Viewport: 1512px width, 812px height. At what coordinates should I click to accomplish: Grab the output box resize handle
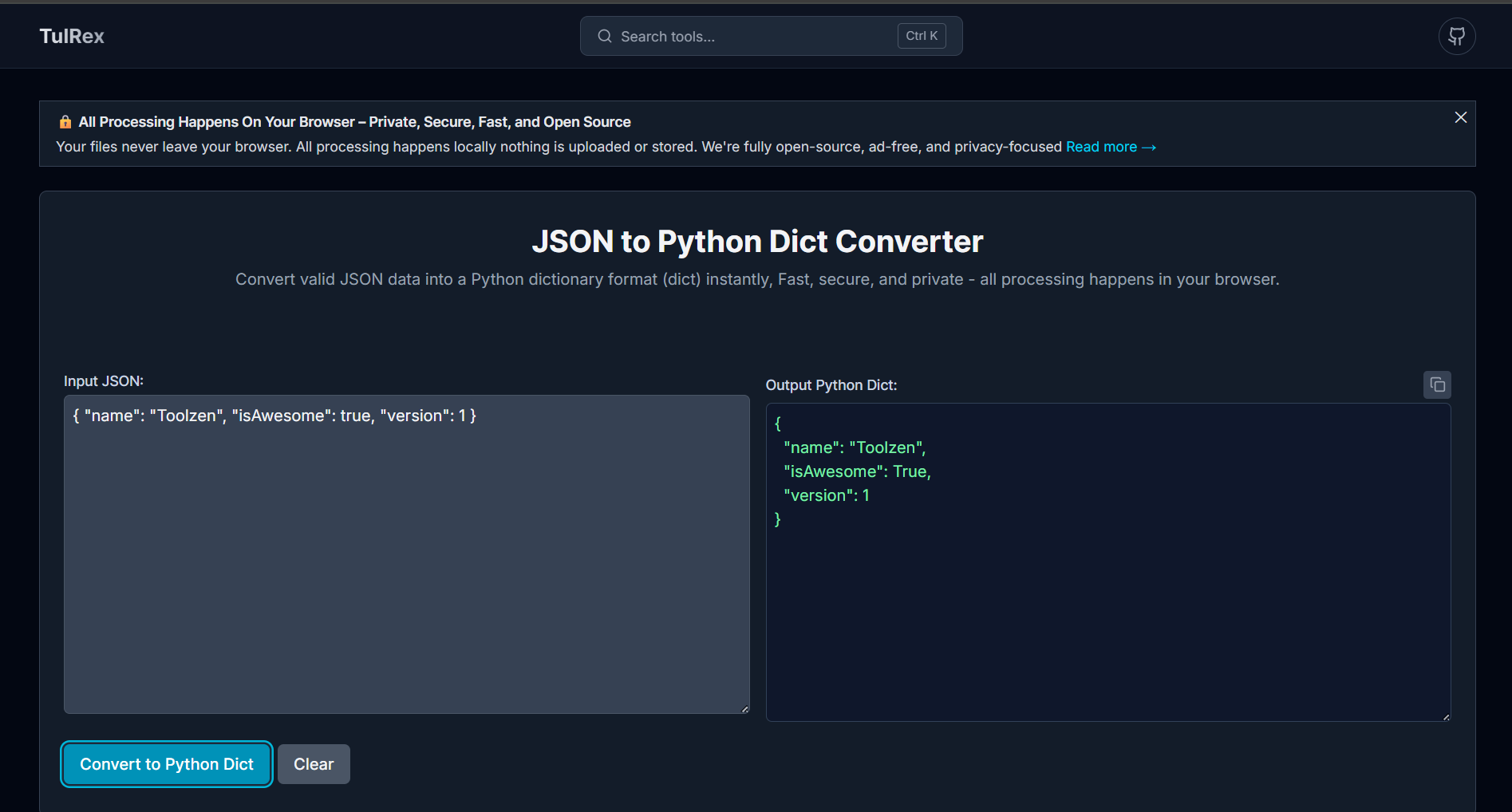point(1446,717)
